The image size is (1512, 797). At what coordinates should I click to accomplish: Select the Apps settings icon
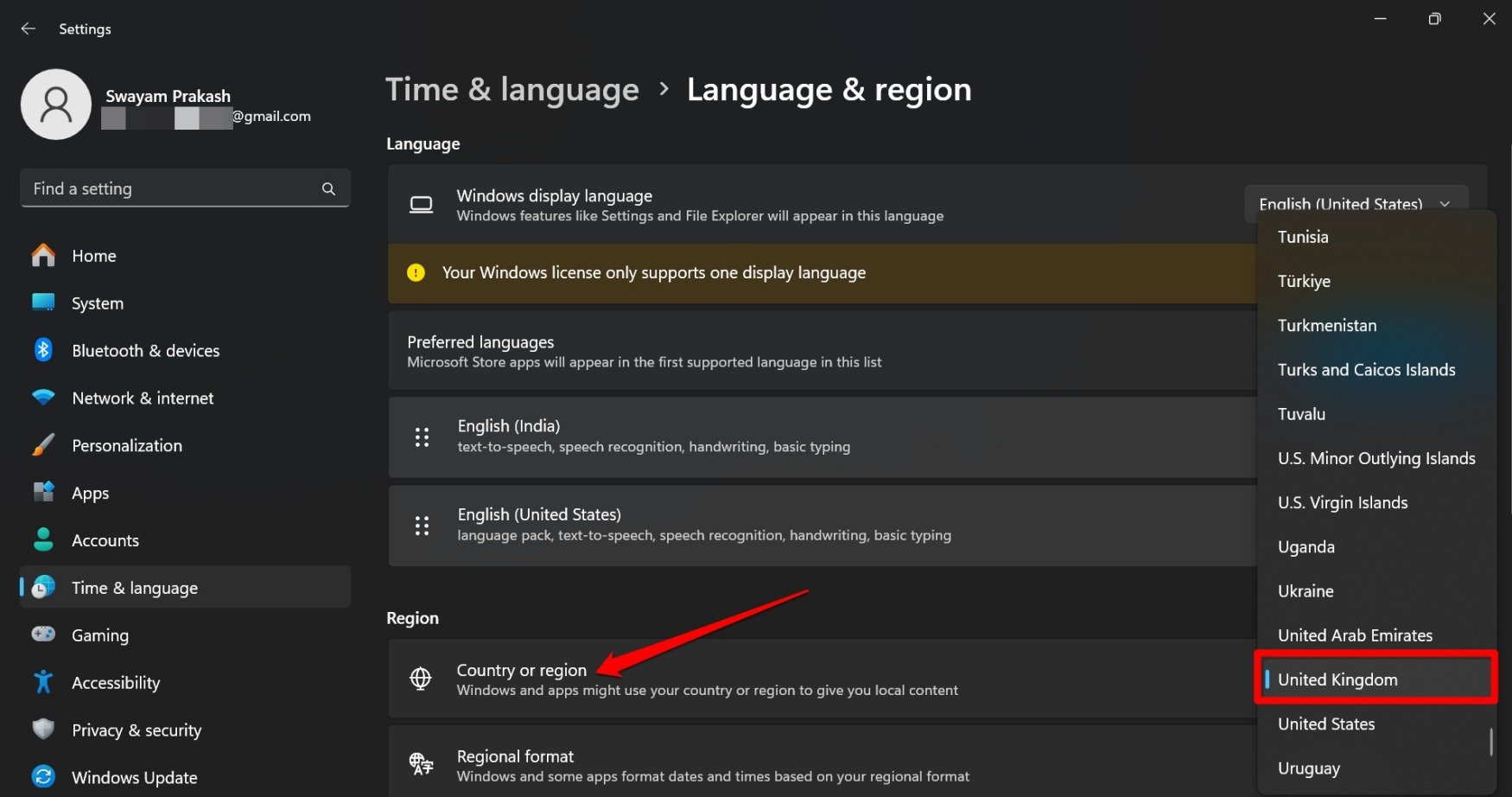[43, 493]
